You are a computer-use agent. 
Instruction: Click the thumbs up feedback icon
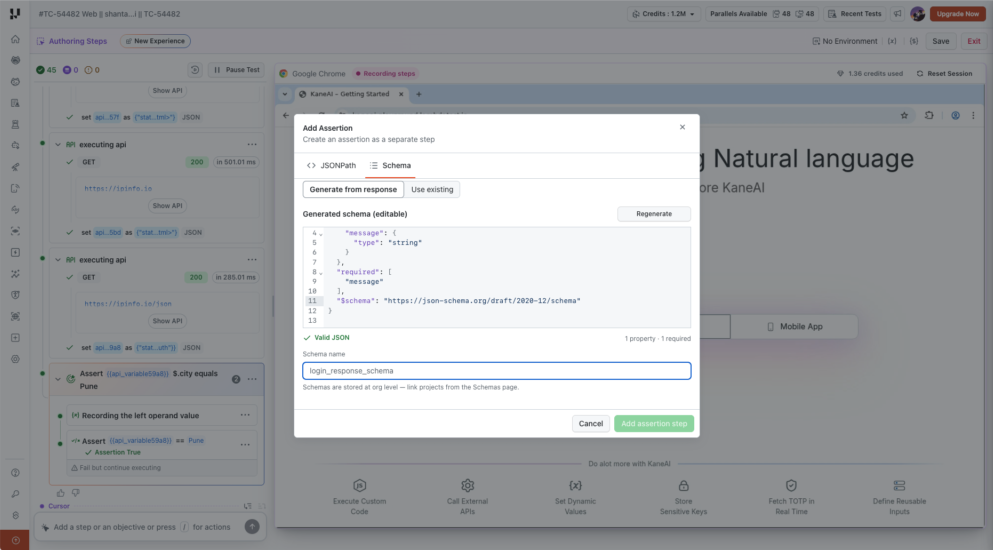click(x=61, y=493)
